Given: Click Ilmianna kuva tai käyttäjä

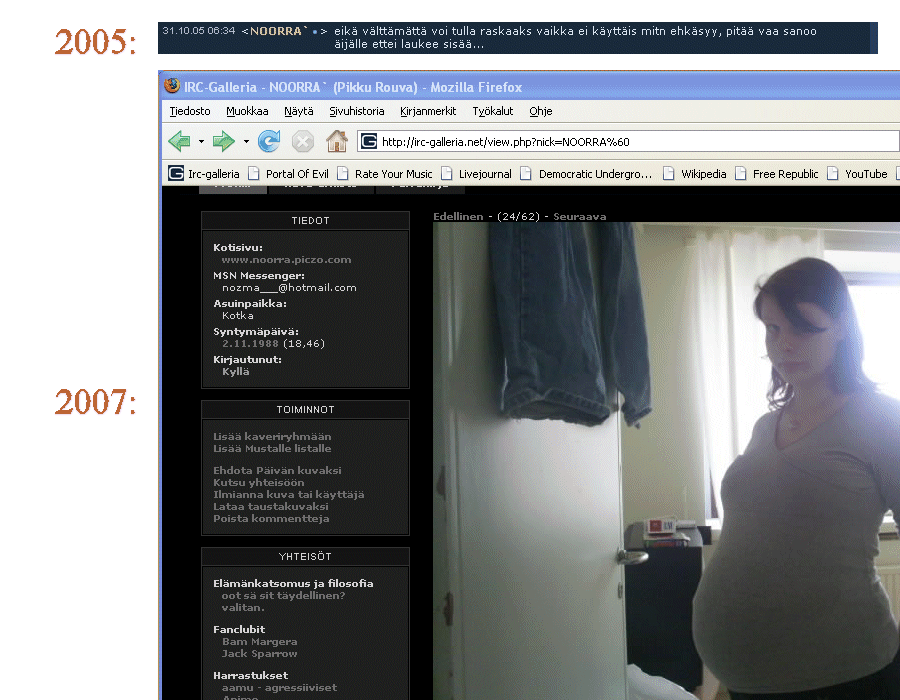Looking at the screenshot, I should [x=289, y=494].
